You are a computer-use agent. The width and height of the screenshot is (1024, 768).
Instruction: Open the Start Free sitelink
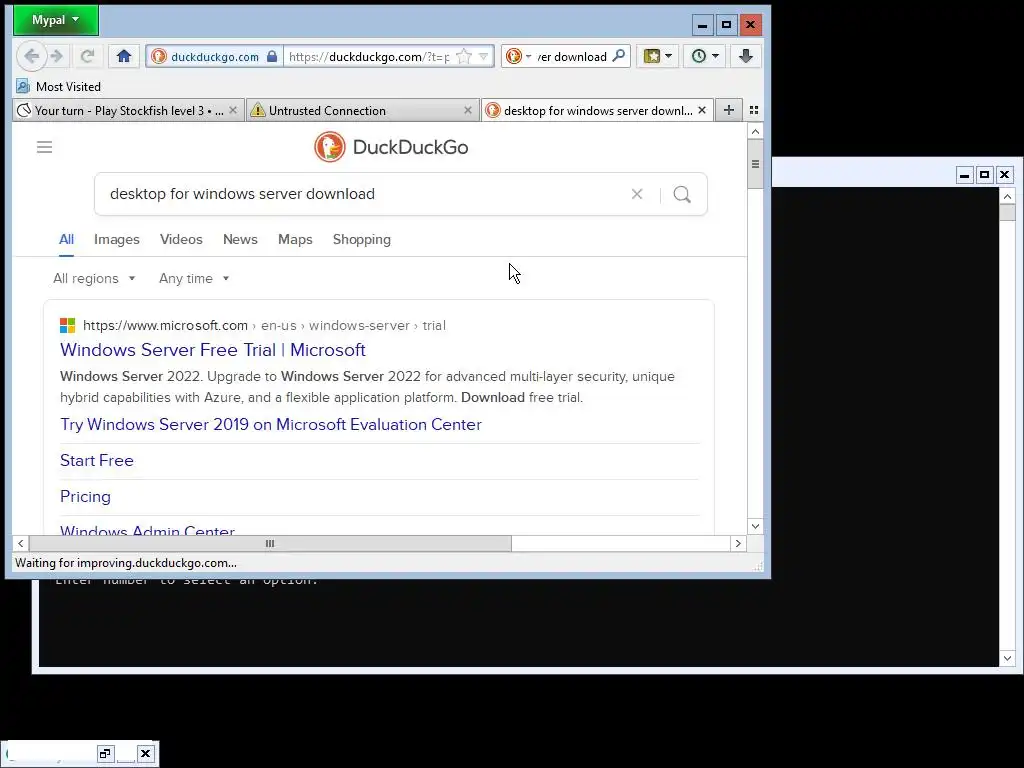tap(97, 460)
